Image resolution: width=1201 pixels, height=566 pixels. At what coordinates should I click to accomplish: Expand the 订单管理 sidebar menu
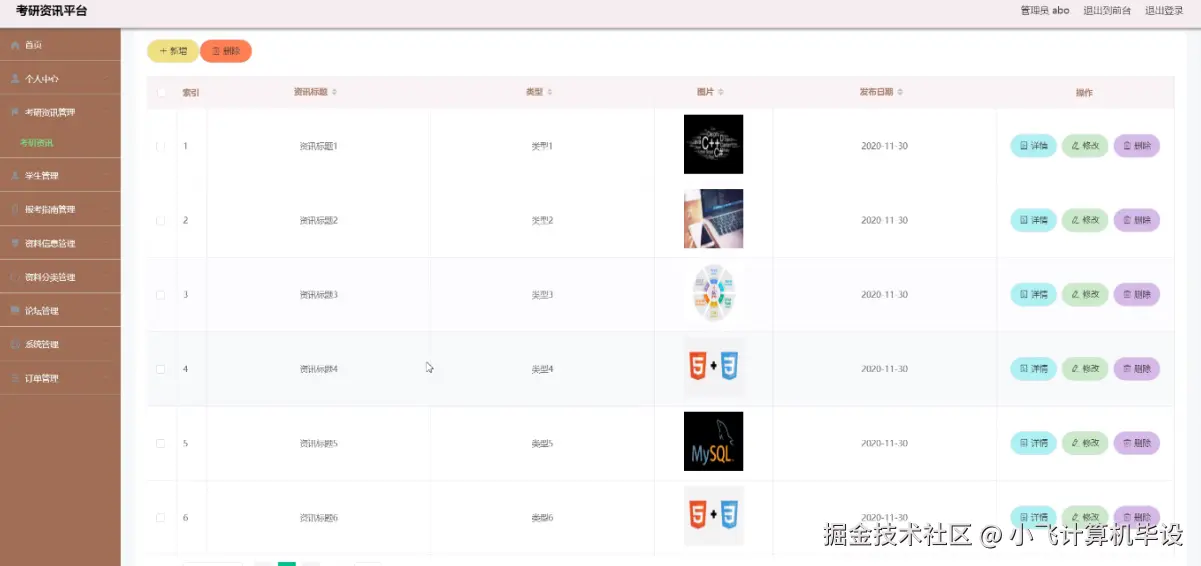point(60,378)
